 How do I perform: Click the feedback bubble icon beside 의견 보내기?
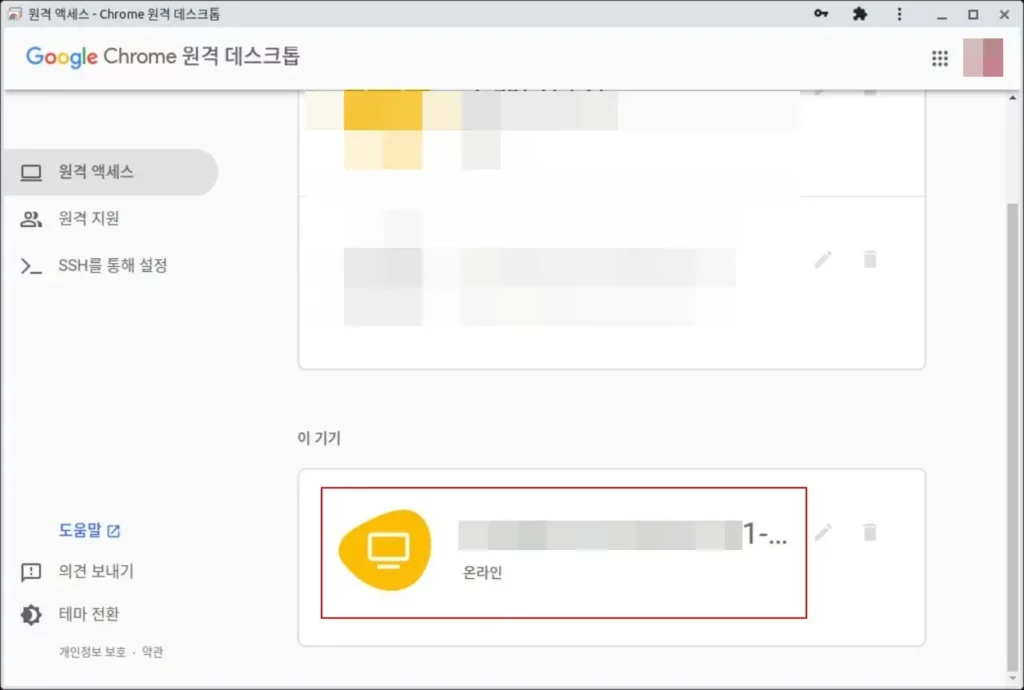31,572
